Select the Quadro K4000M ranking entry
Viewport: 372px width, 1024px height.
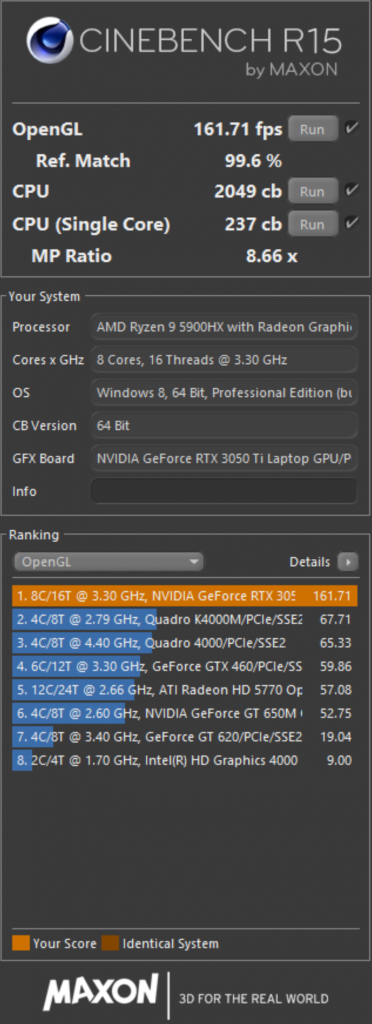[185, 619]
